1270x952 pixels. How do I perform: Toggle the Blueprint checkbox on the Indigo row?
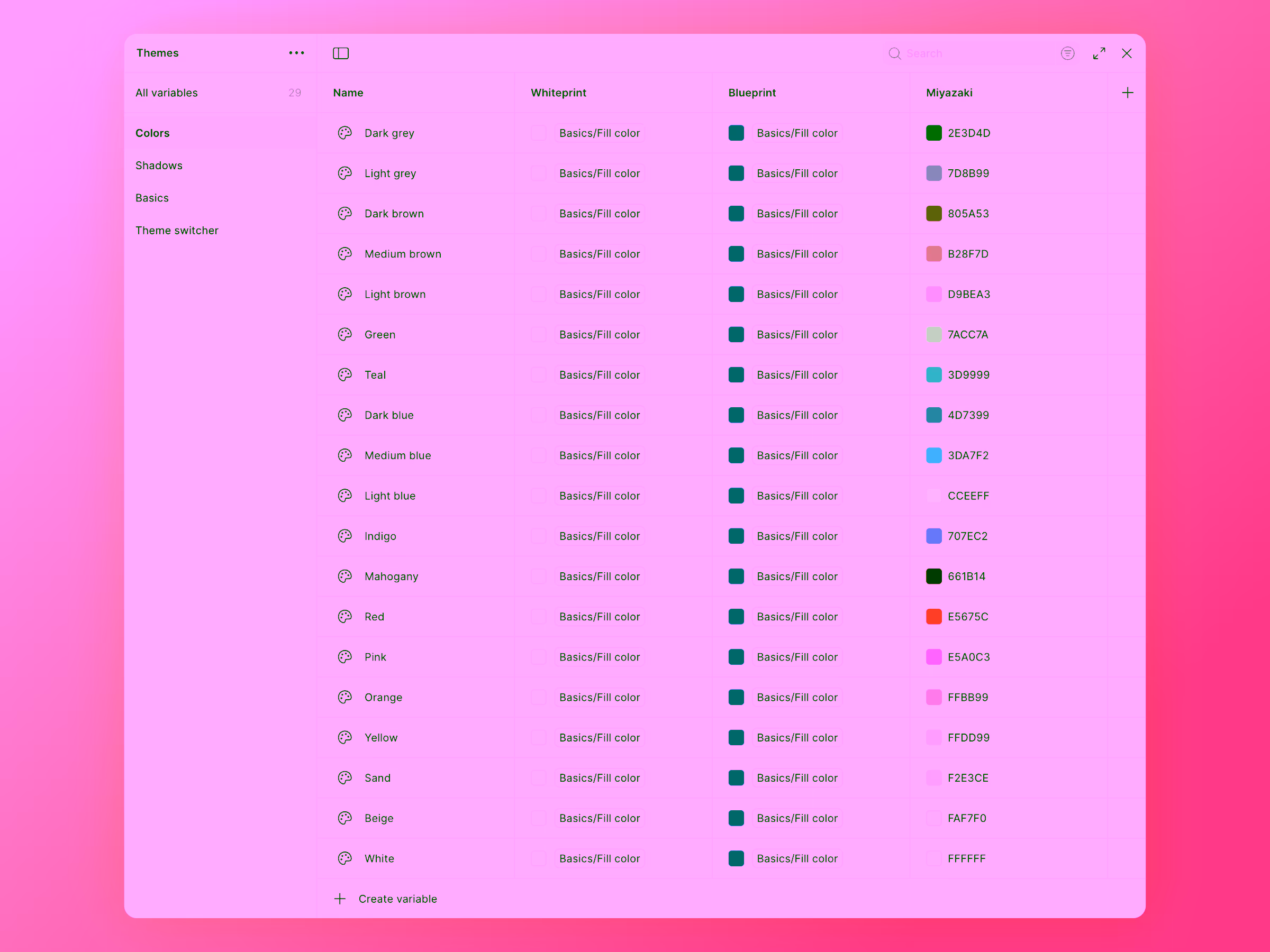pos(736,536)
